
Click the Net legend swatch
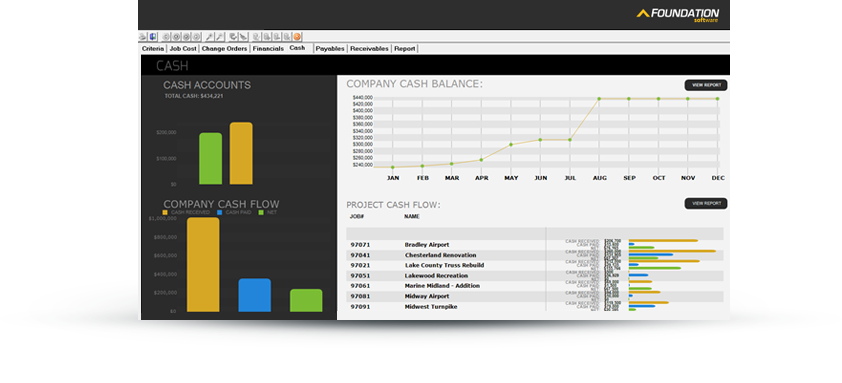(262, 213)
